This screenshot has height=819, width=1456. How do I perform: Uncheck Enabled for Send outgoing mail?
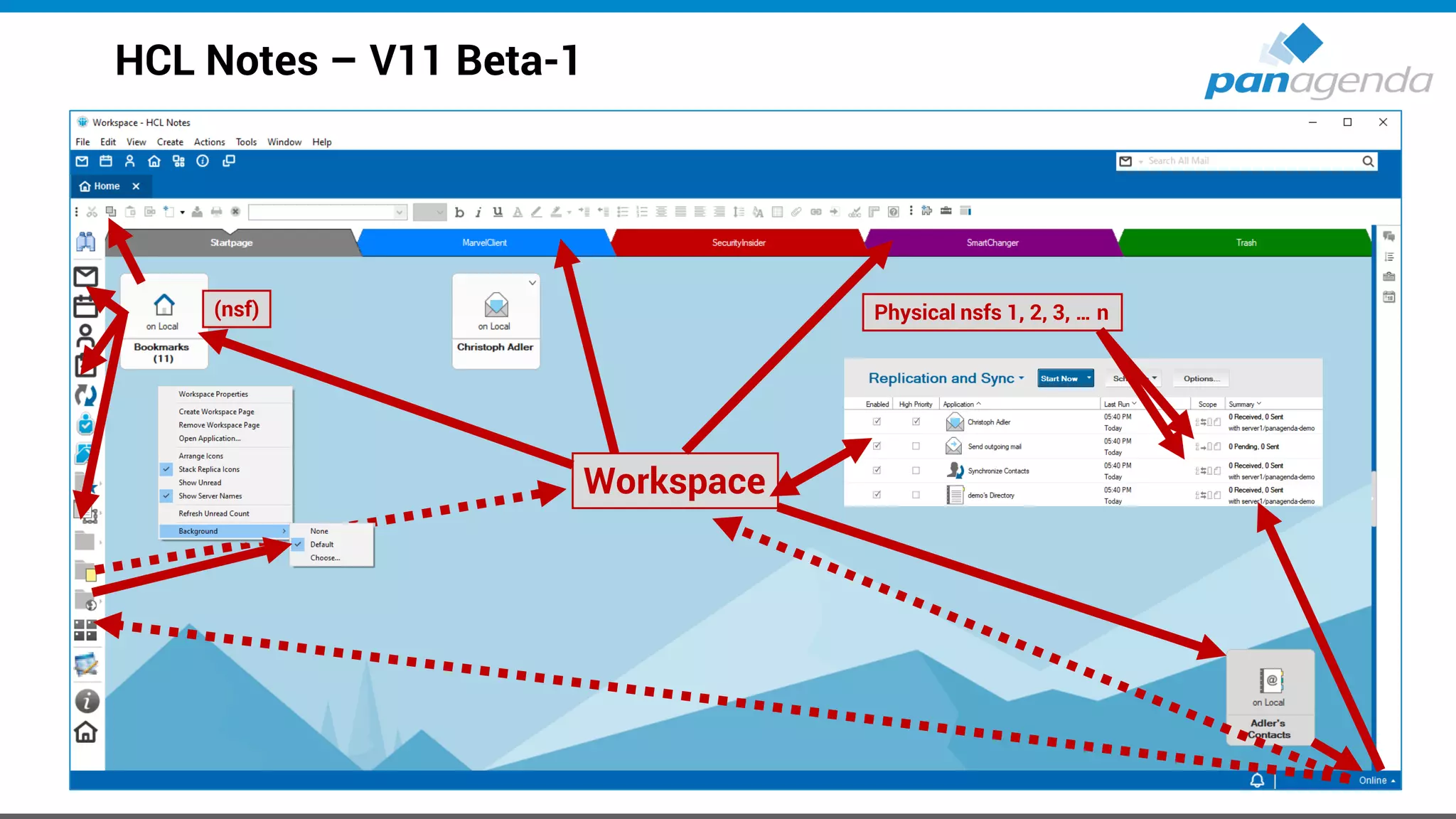[877, 446]
